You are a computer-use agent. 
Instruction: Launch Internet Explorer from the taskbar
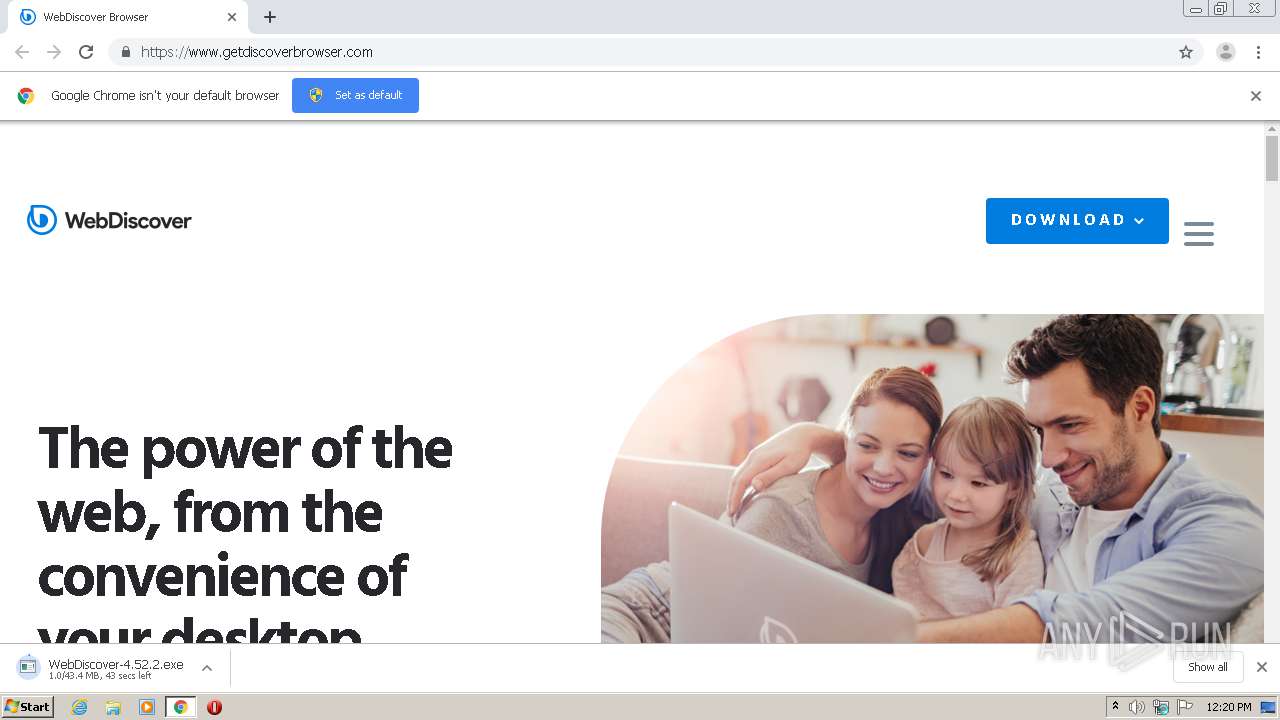tap(80, 707)
